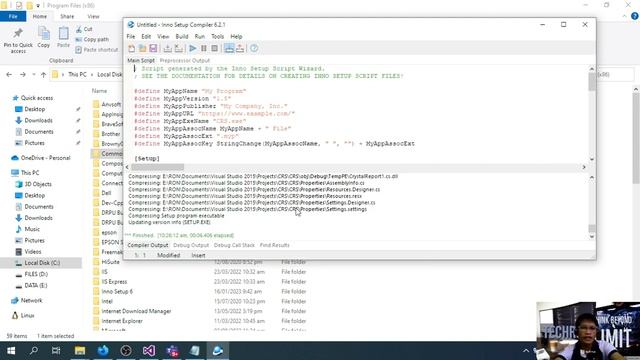Screen dimensions: 640x360
Task: Open DATA (E:) drive
Action: click(31, 286)
